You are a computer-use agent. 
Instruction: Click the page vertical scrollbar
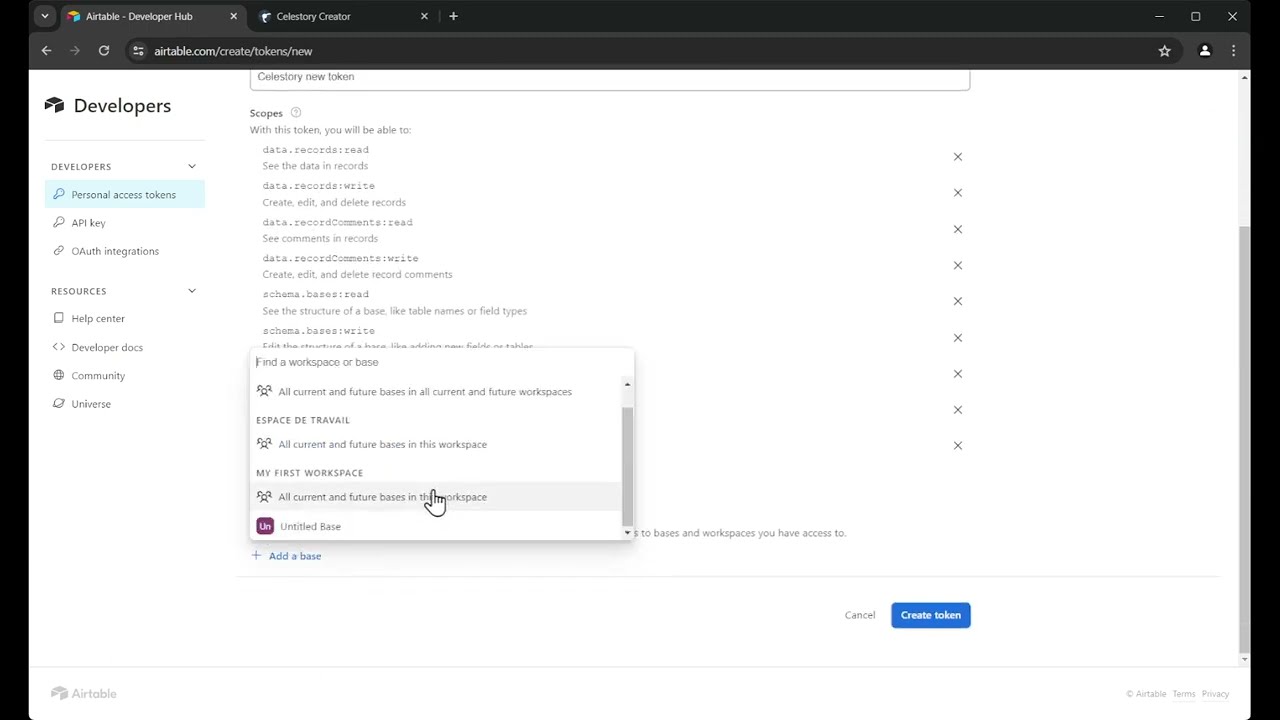(x=1244, y=440)
